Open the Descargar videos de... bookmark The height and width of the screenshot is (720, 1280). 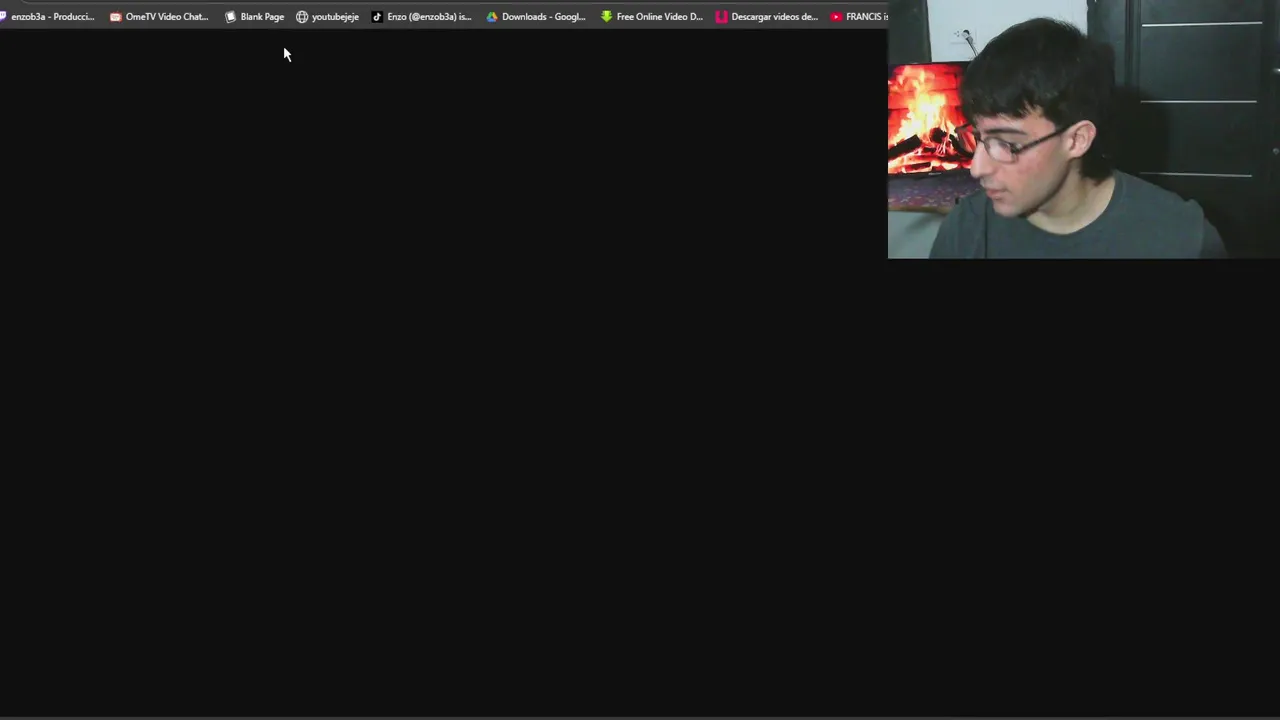tap(767, 17)
